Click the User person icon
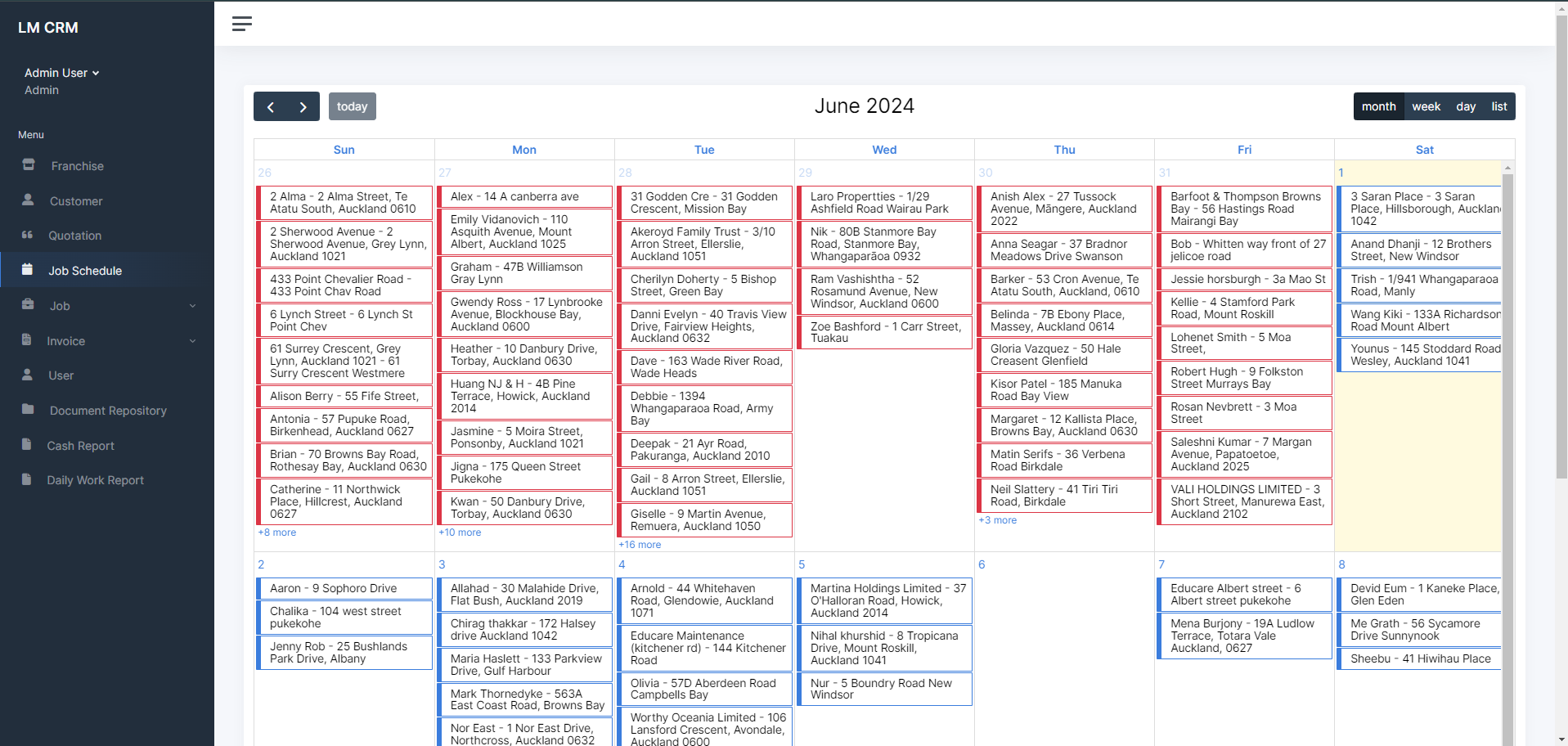Image resolution: width=1568 pixels, height=746 pixels. [27, 375]
